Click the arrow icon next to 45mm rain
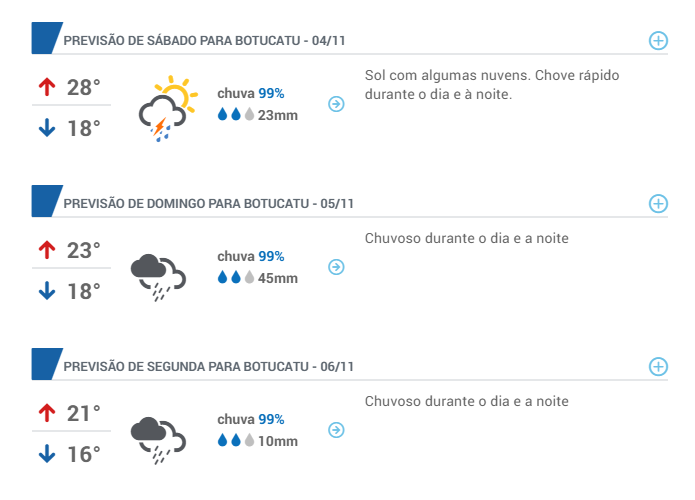This screenshot has height=500, width=695. (x=336, y=267)
